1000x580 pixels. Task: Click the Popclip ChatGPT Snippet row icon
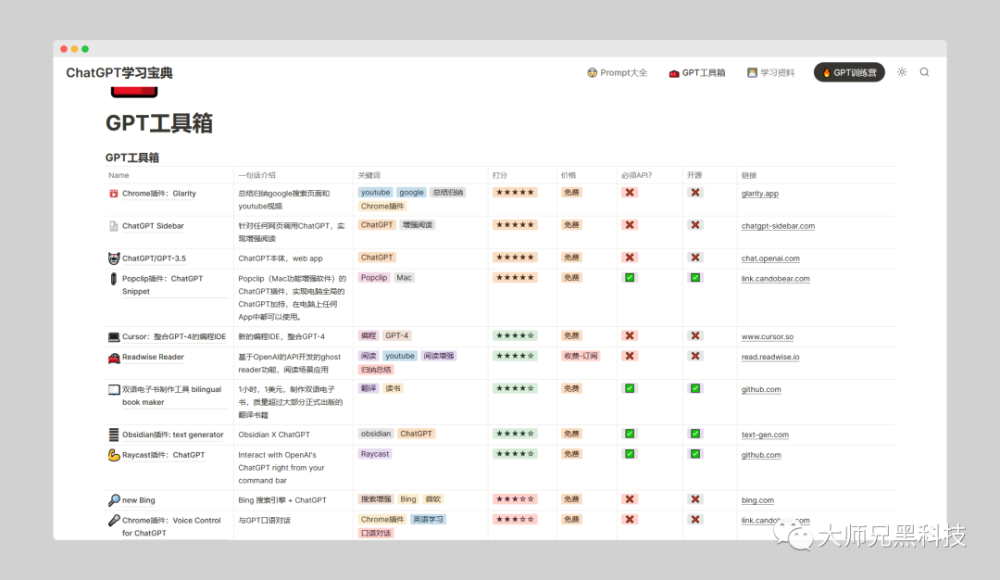click(x=114, y=279)
